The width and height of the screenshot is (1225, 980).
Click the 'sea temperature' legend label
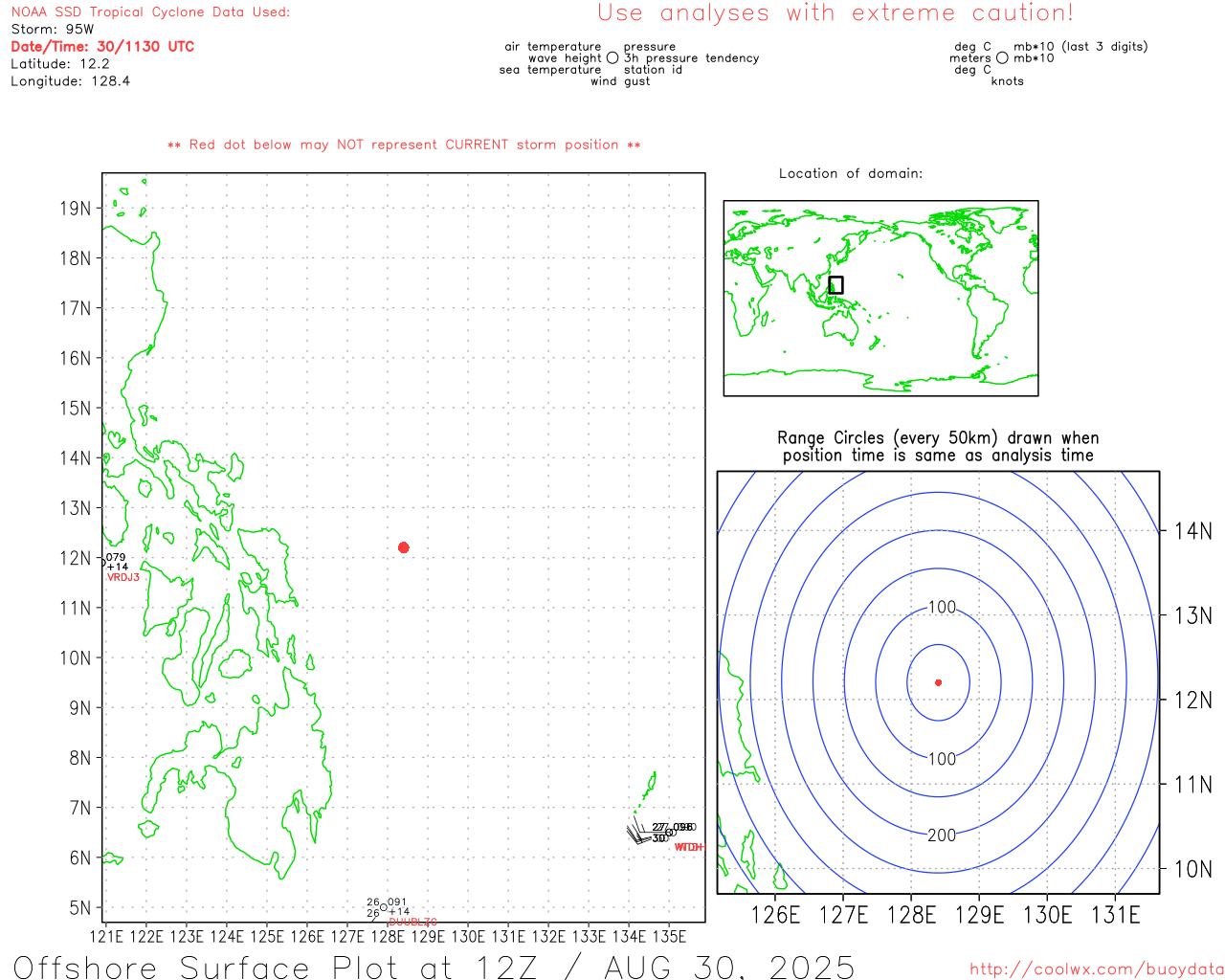(550, 70)
